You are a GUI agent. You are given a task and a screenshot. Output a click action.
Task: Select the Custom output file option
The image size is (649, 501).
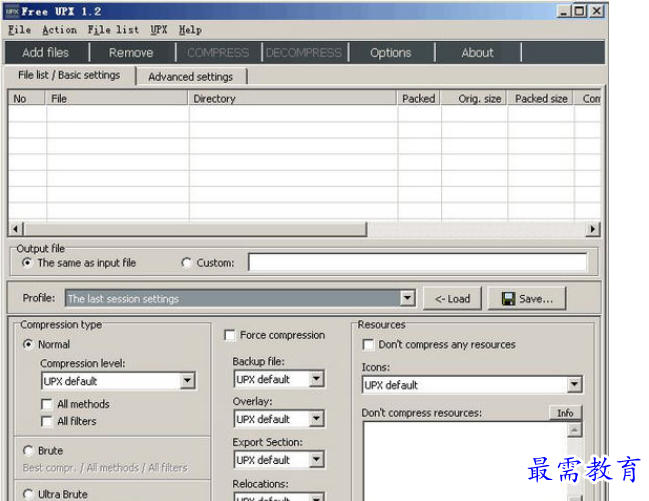[x=207, y=263]
